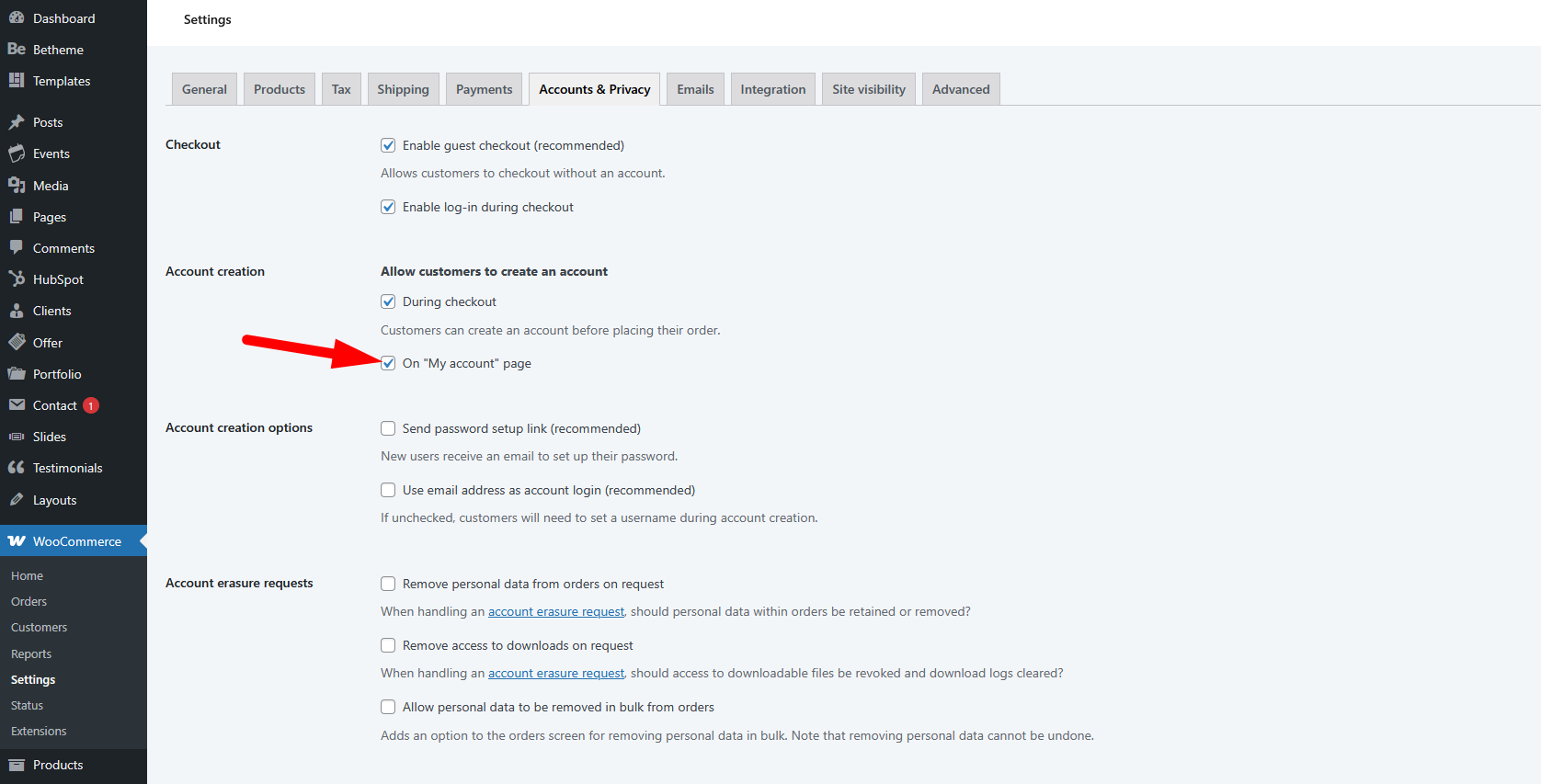1541x784 pixels.
Task: Go to the Shipping settings tab
Action: [403, 89]
